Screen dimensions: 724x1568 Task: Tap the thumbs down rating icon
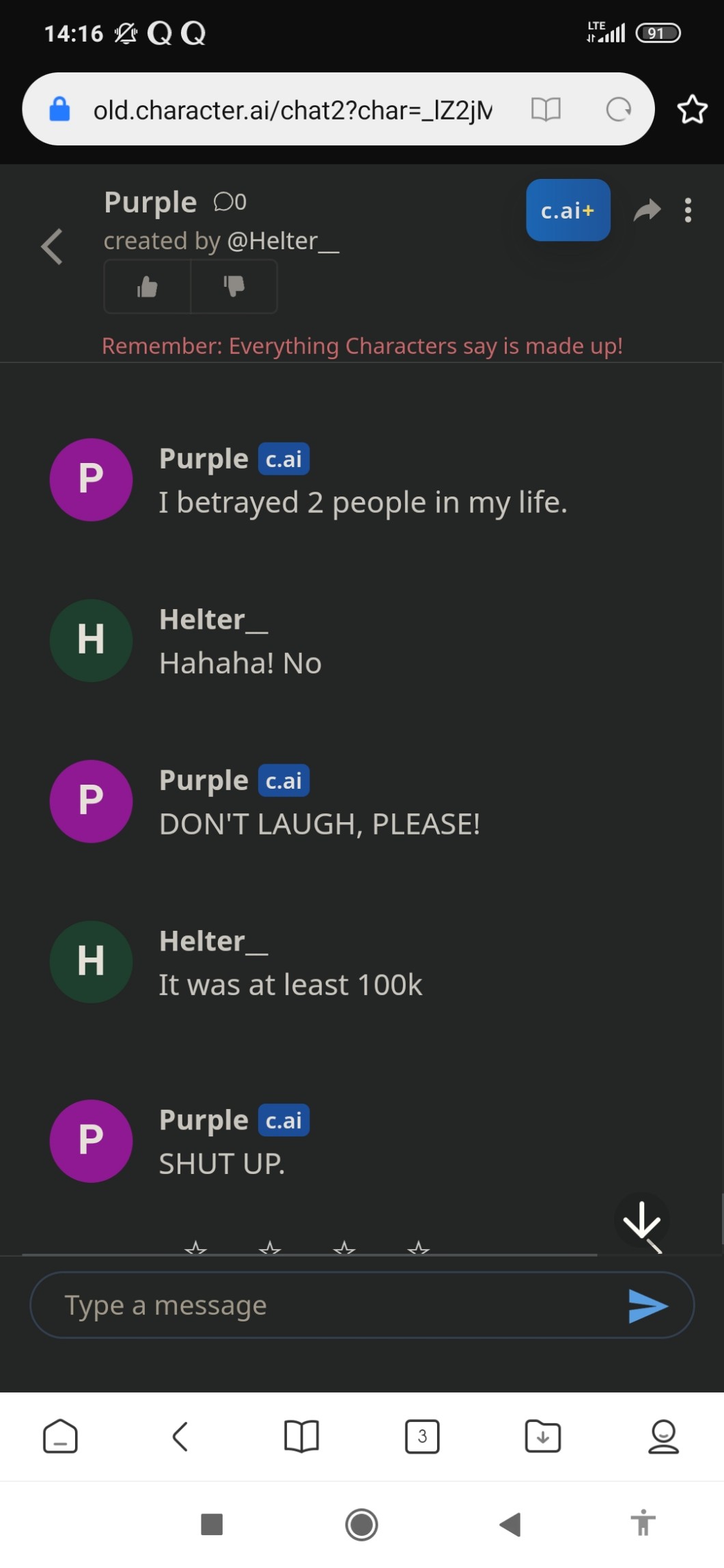(234, 287)
